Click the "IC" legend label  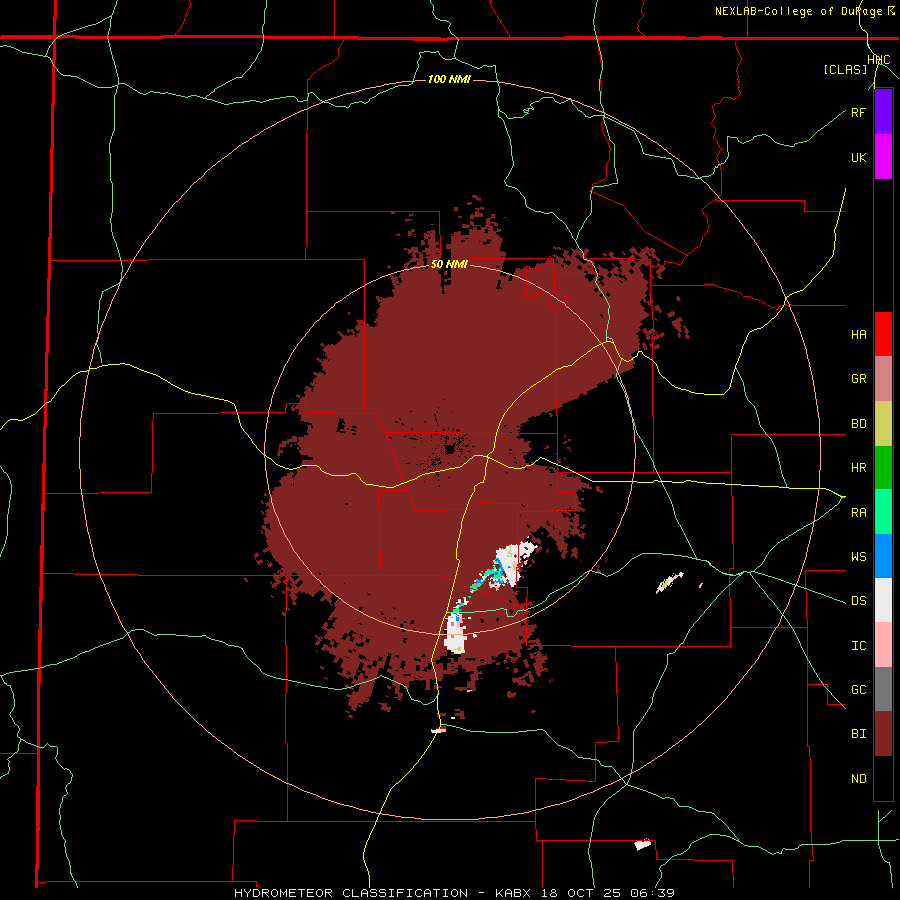858,646
